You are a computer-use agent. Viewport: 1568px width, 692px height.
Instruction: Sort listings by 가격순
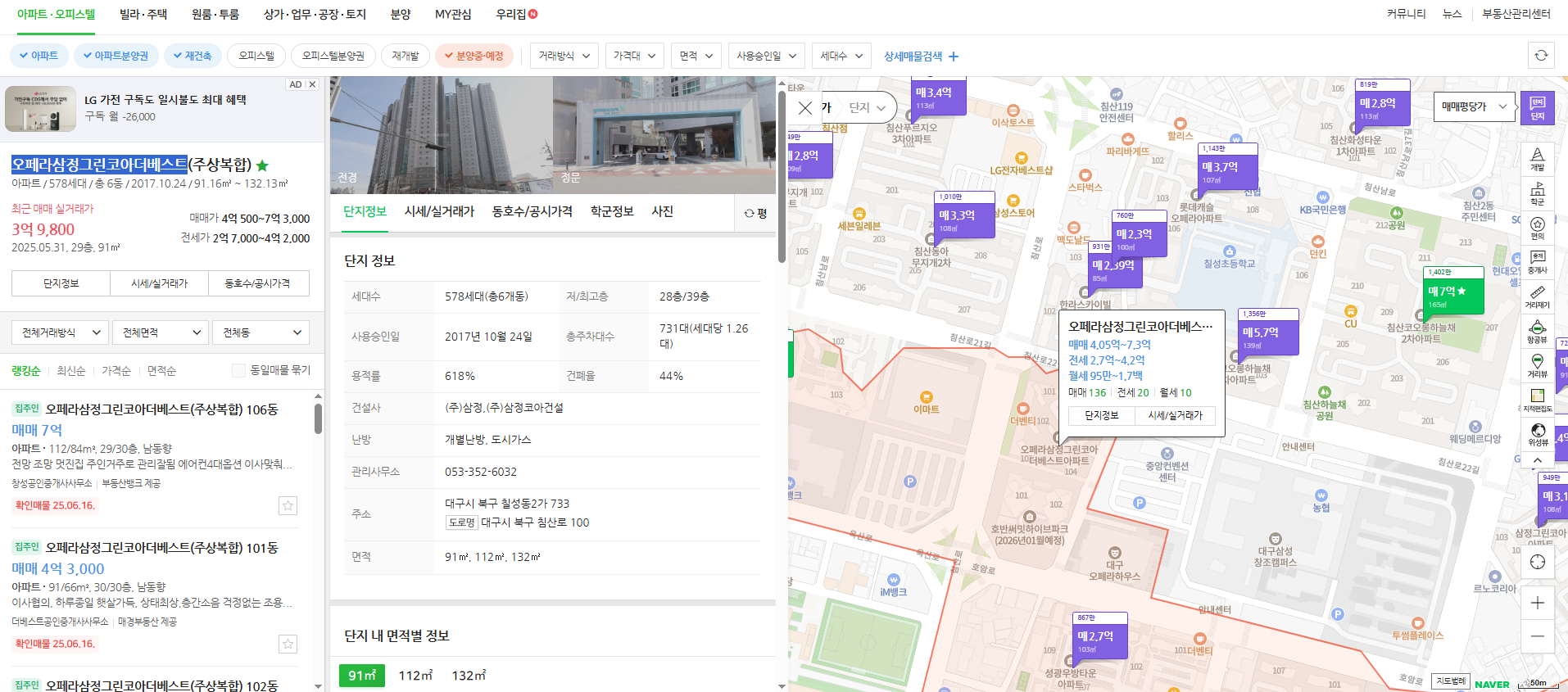tap(116, 371)
